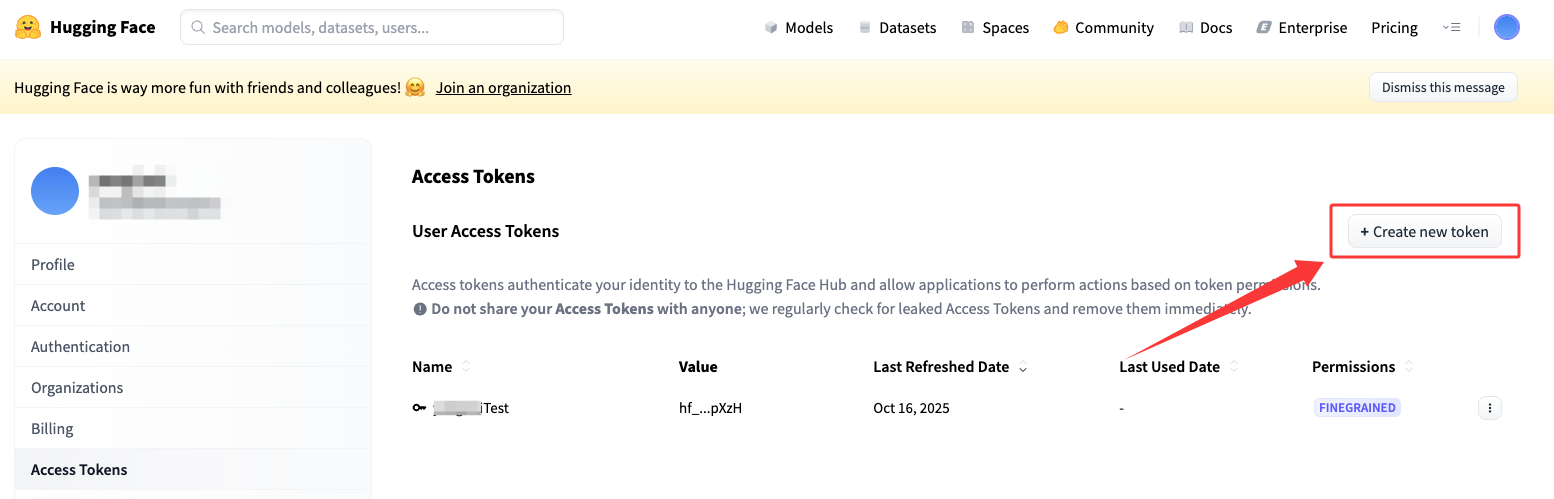Image resolution: width=1554 pixels, height=499 pixels.
Task: Click the Hugging Face logo icon
Action: 28,27
